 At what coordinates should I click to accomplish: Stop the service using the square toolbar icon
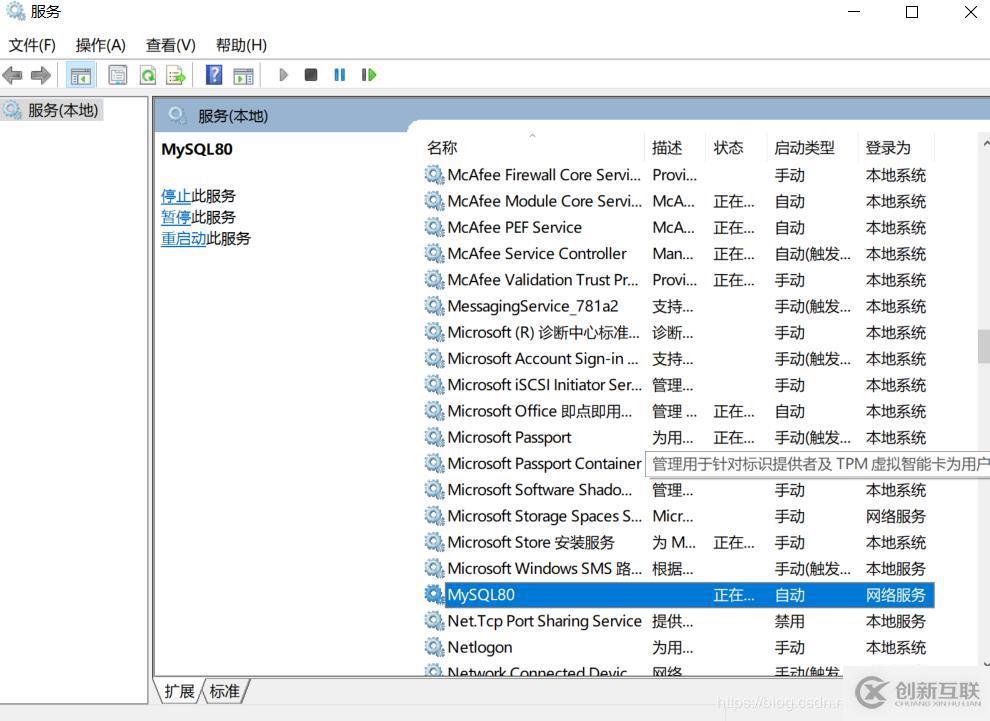coord(310,74)
